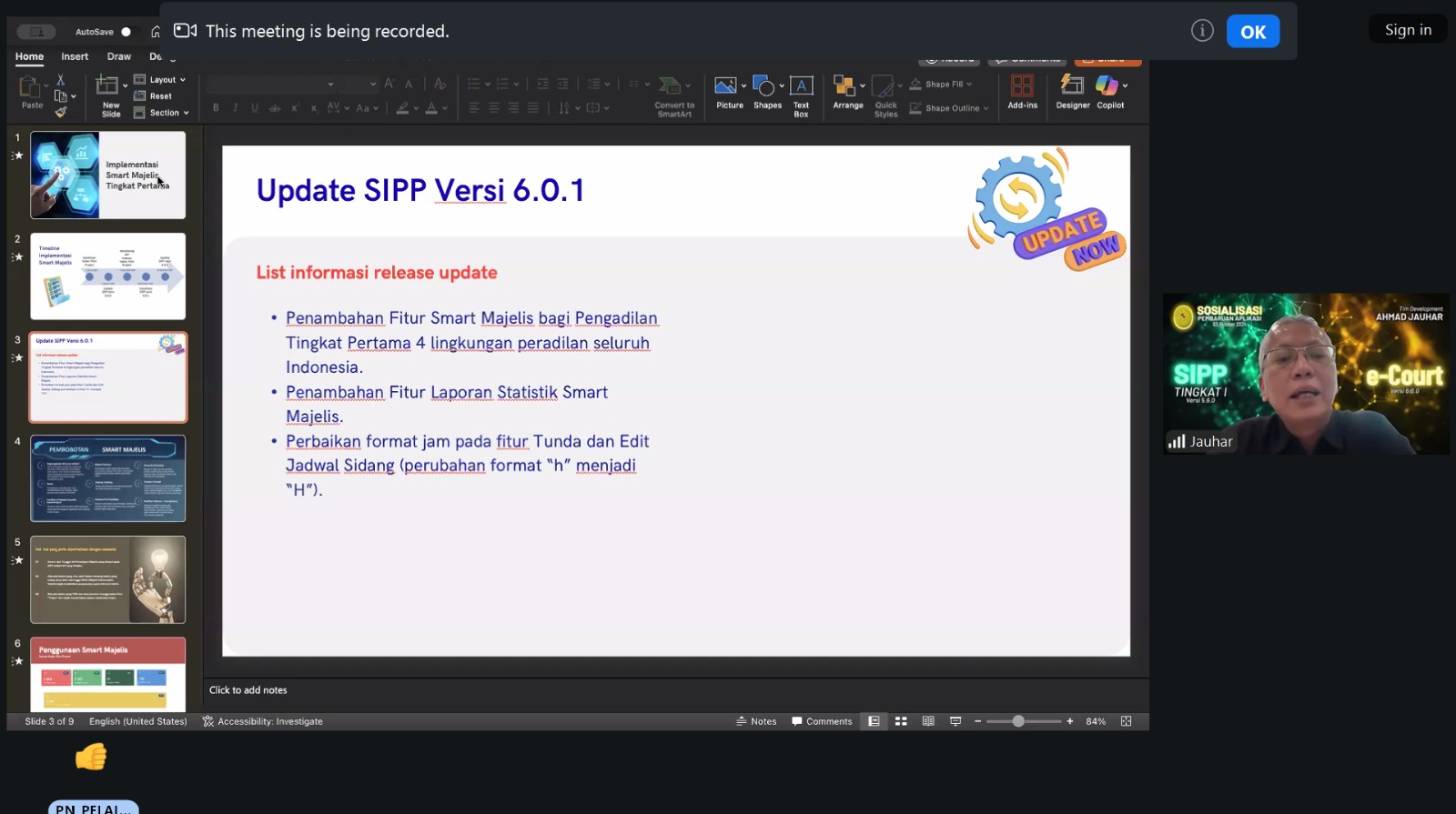Insert a Text Box from the ribbon
This screenshot has height=814, width=1456.
(801, 95)
